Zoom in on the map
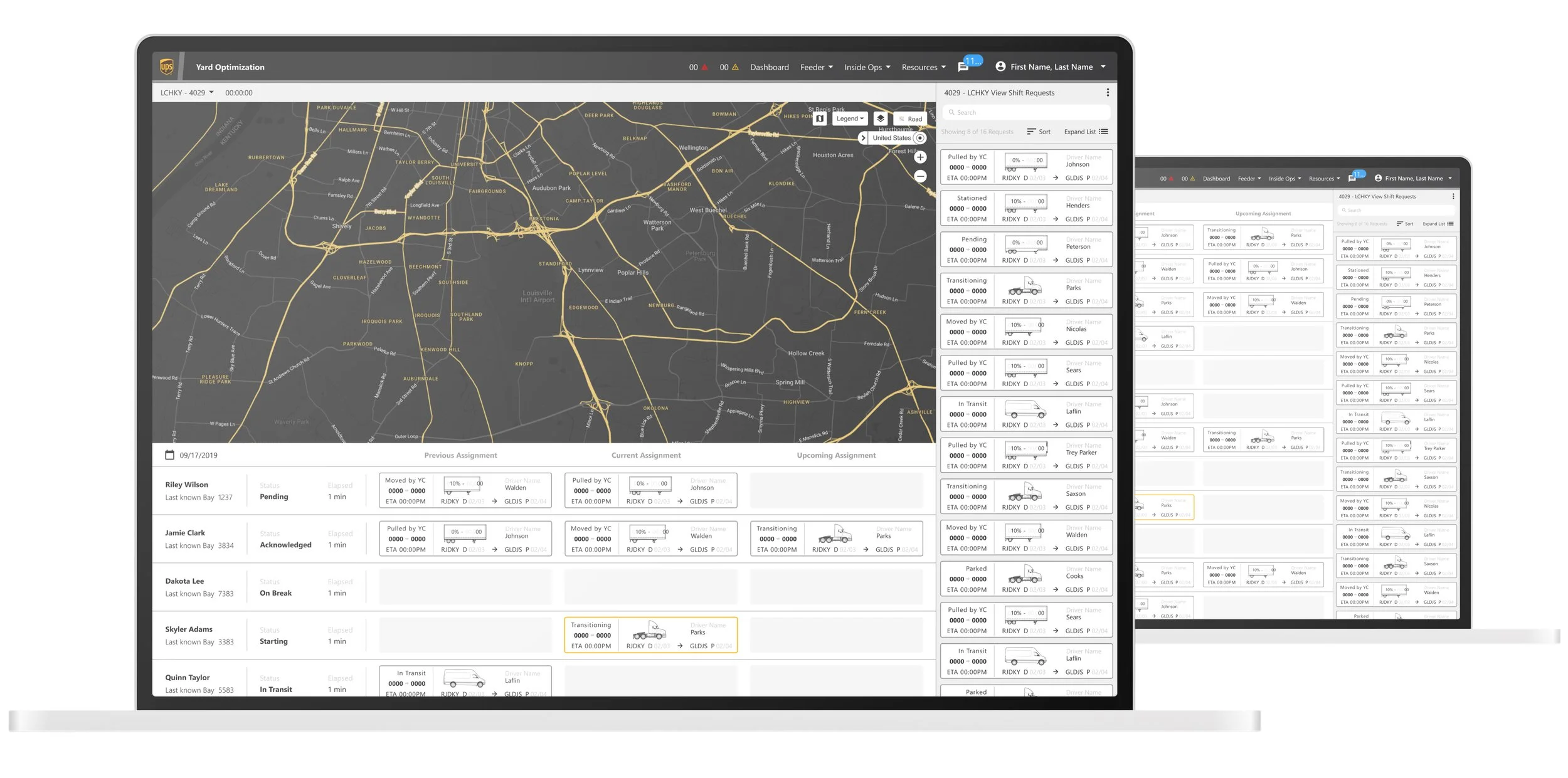Image resolution: width=1568 pixels, height=778 pixels. [920, 157]
